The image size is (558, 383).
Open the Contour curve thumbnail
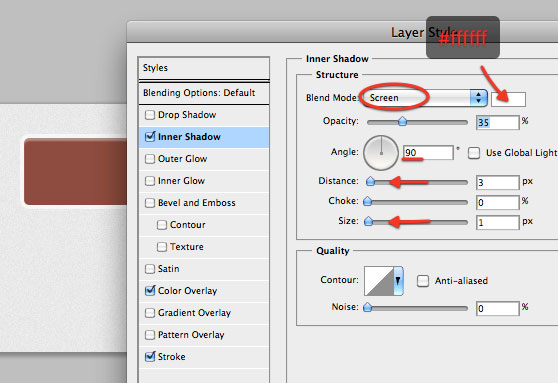[379, 281]
